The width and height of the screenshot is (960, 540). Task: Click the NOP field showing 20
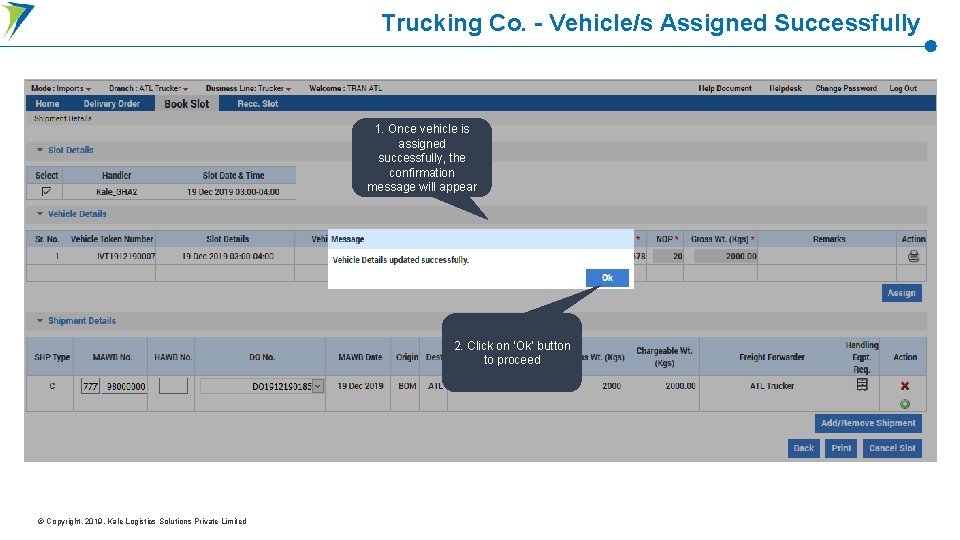[669, 256]
